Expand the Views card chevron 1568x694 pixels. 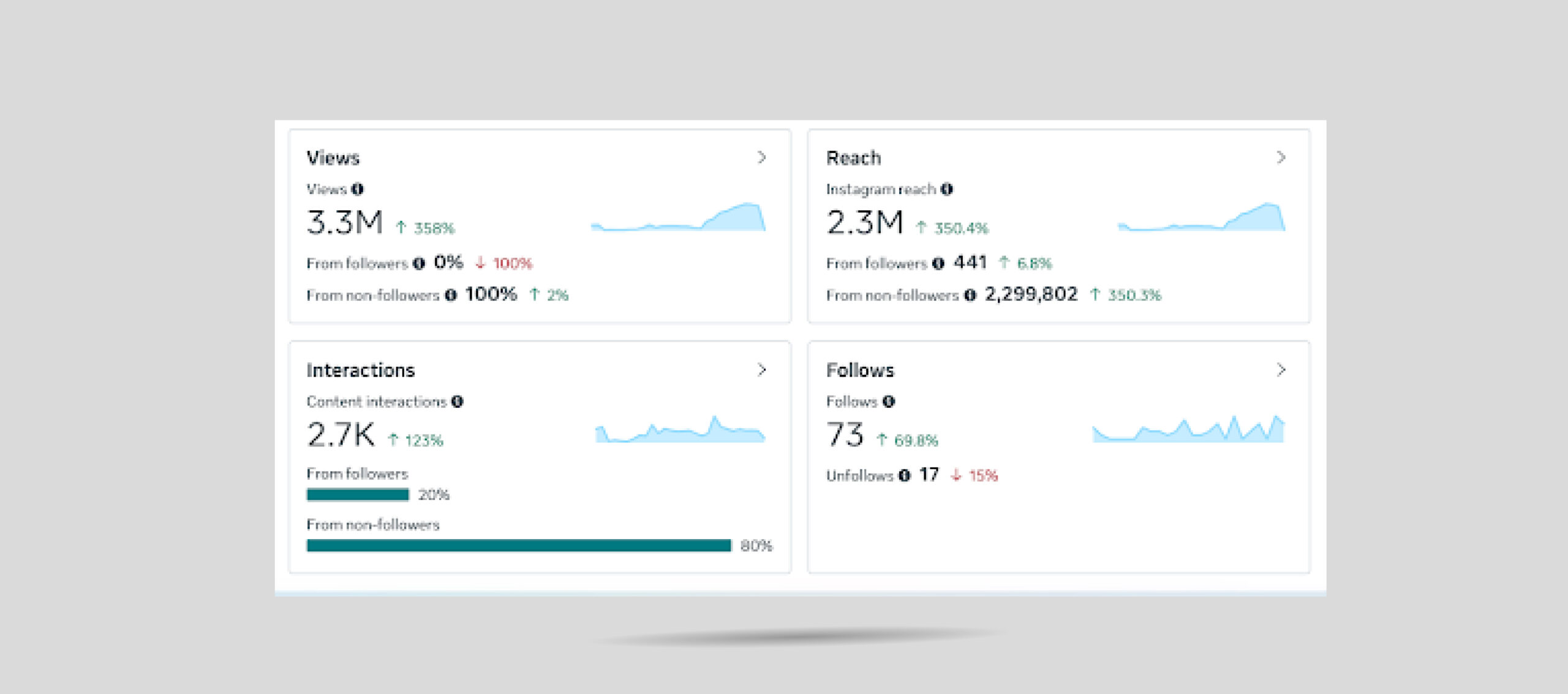(761, 157)
